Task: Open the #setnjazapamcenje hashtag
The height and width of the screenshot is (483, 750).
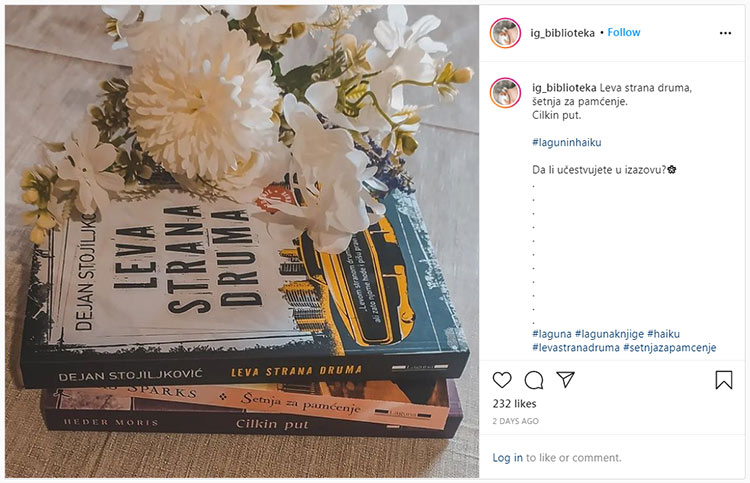Action: click(670, 348)
